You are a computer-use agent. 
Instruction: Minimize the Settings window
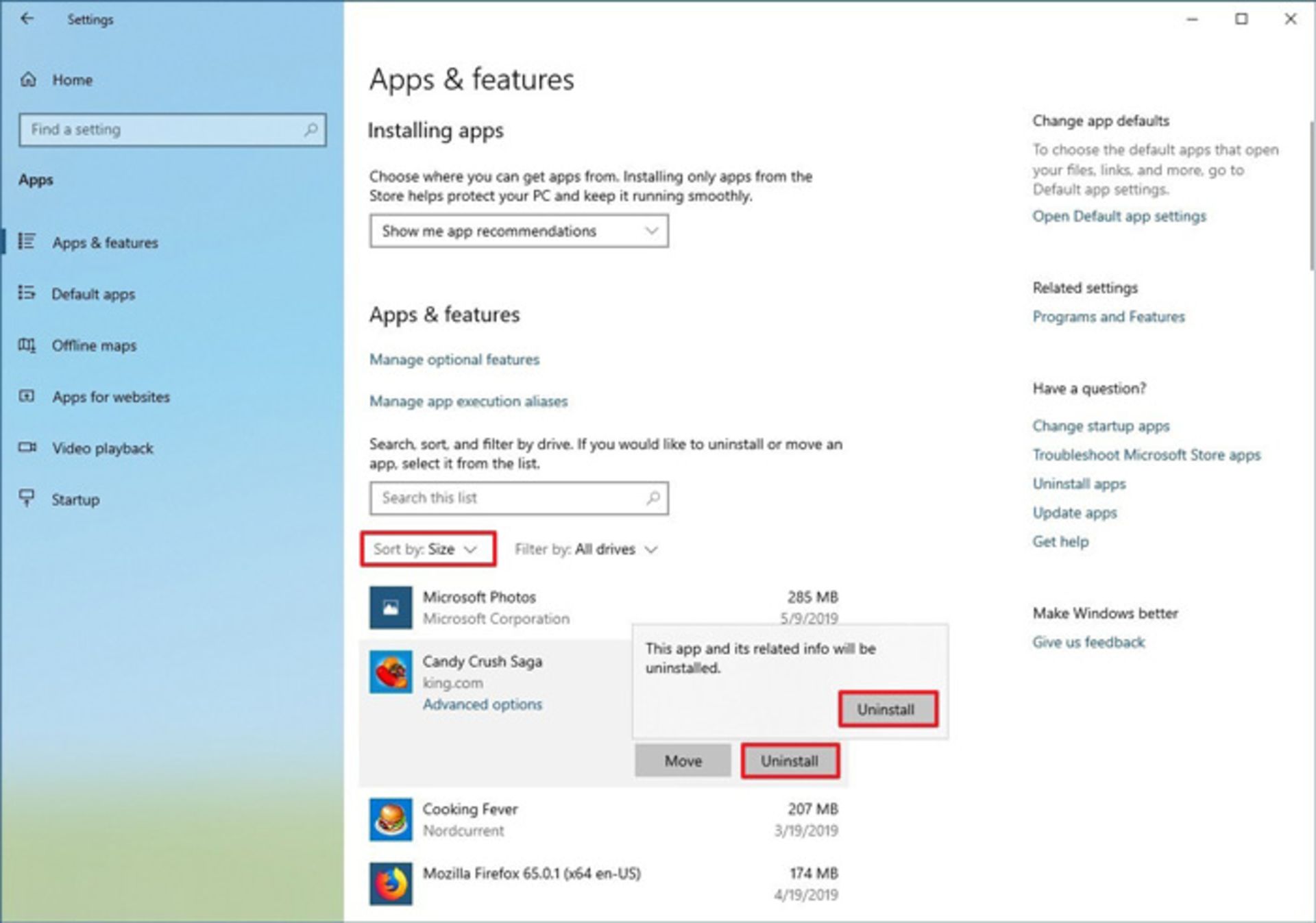point(1193,19)
